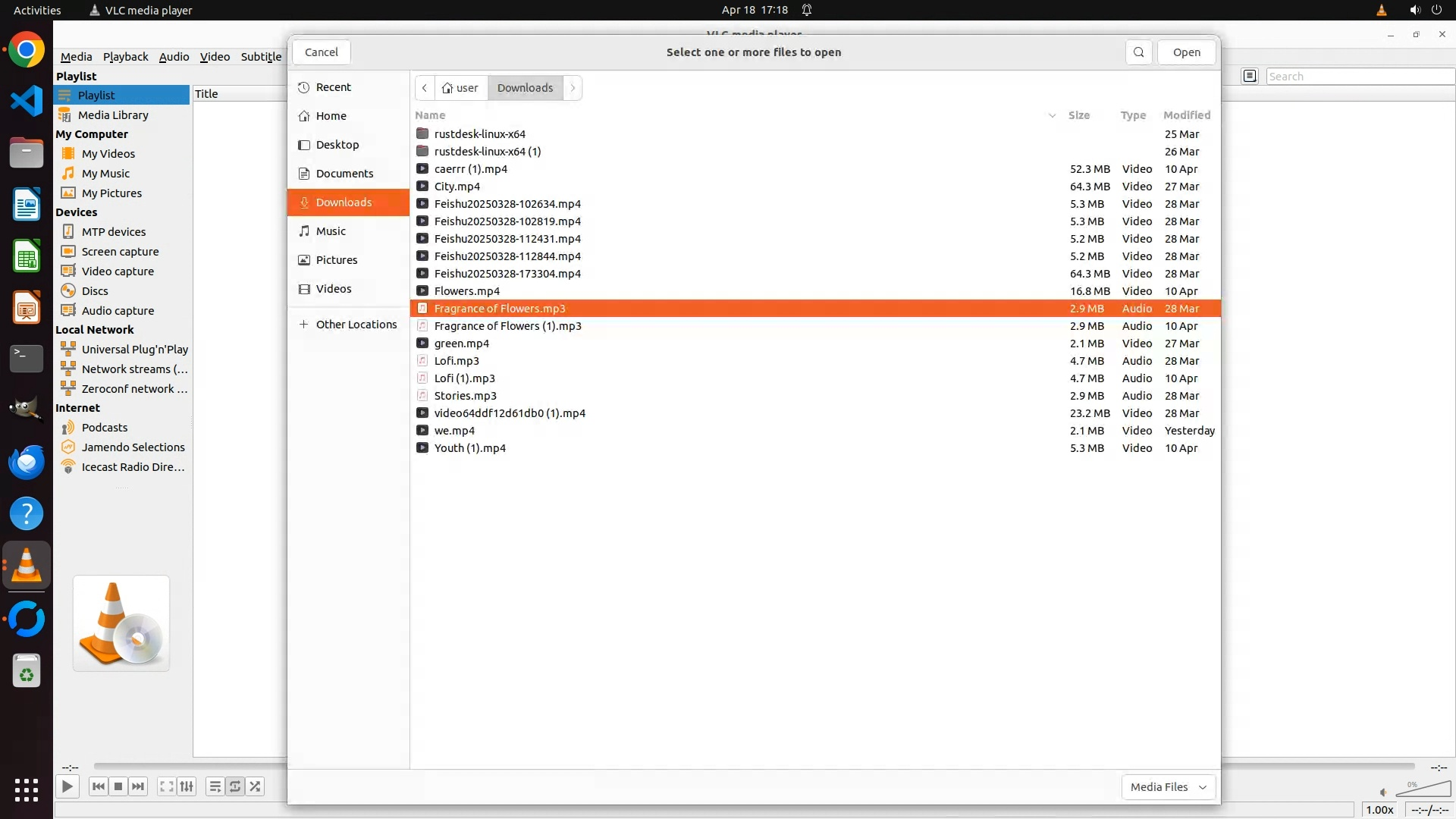Adjust the VLC volume slider
The height and width of the screenshot is (819, 1456).
(x=1422, y=790)
